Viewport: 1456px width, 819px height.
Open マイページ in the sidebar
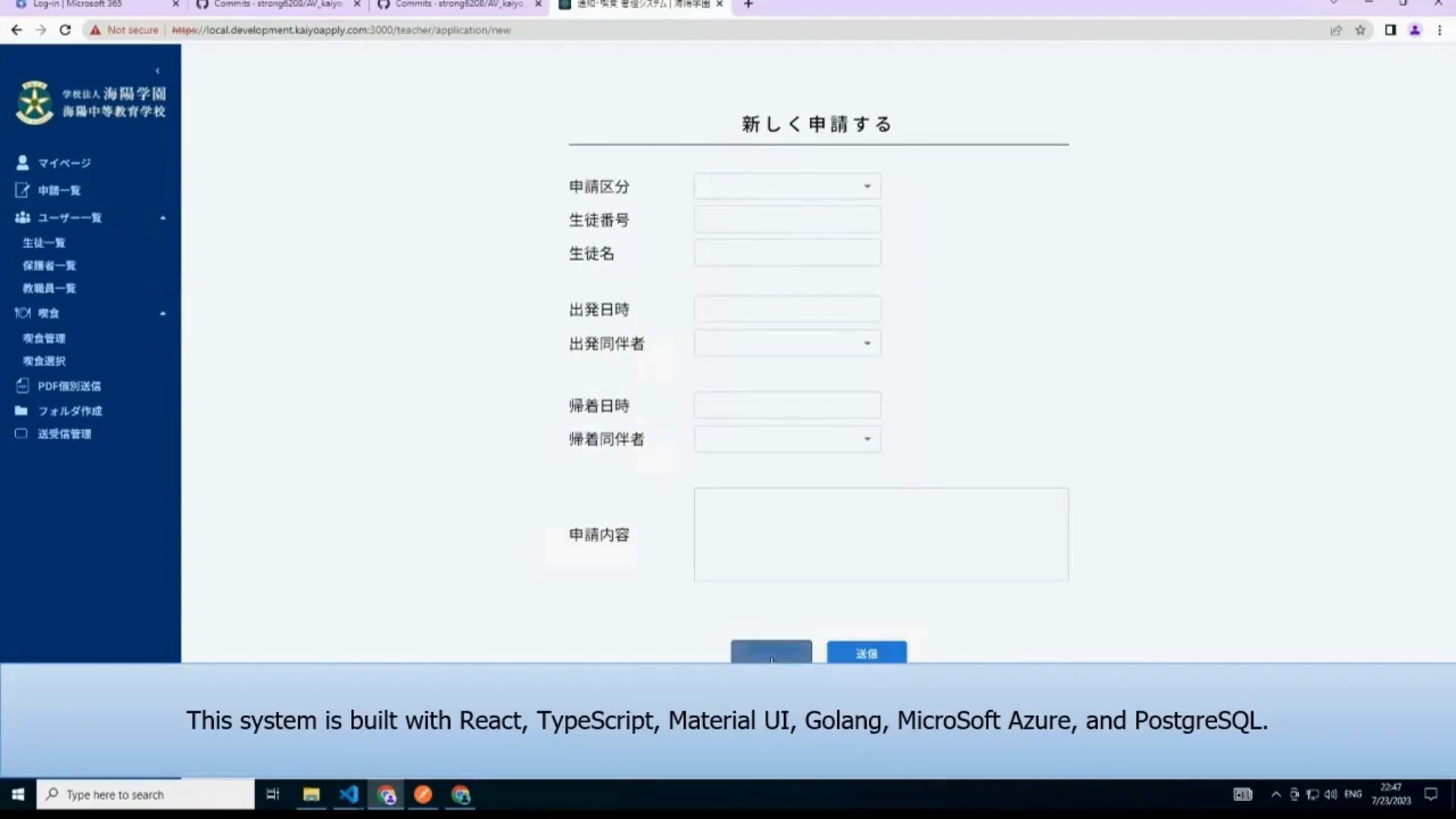tap(64, 163)
